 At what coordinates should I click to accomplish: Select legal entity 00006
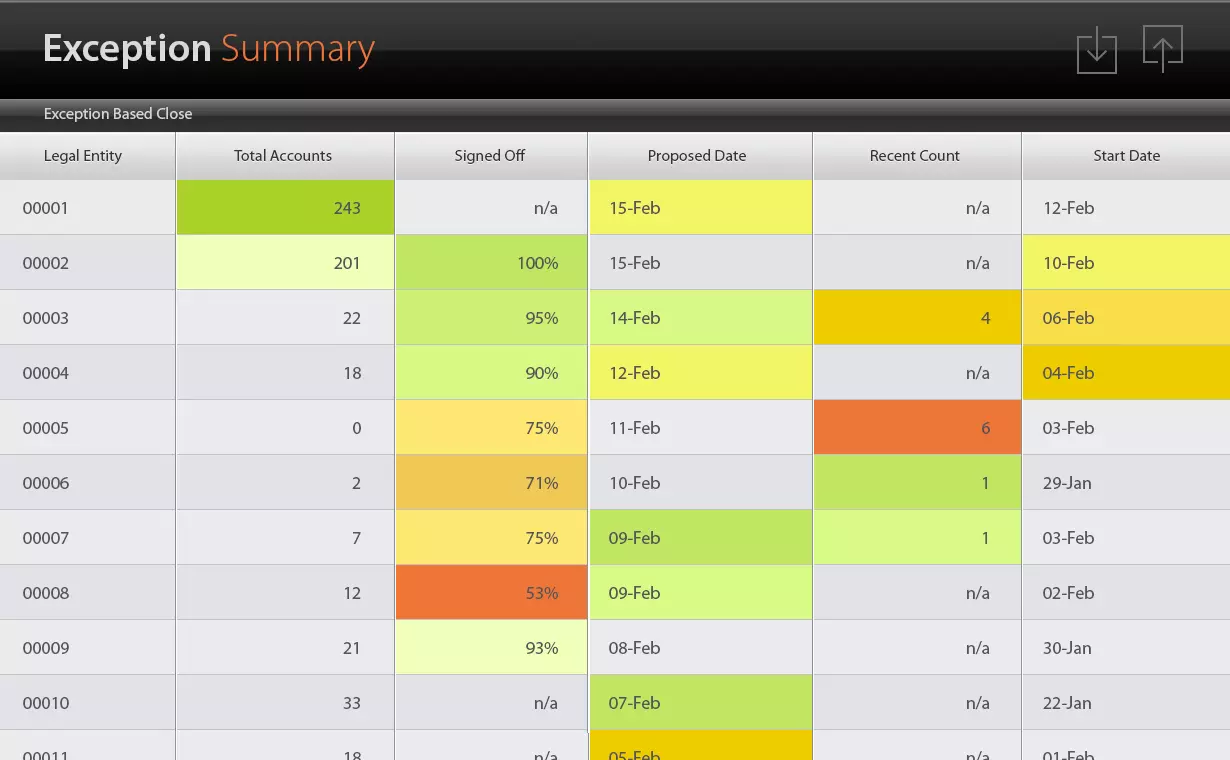(x=87, y=483)
